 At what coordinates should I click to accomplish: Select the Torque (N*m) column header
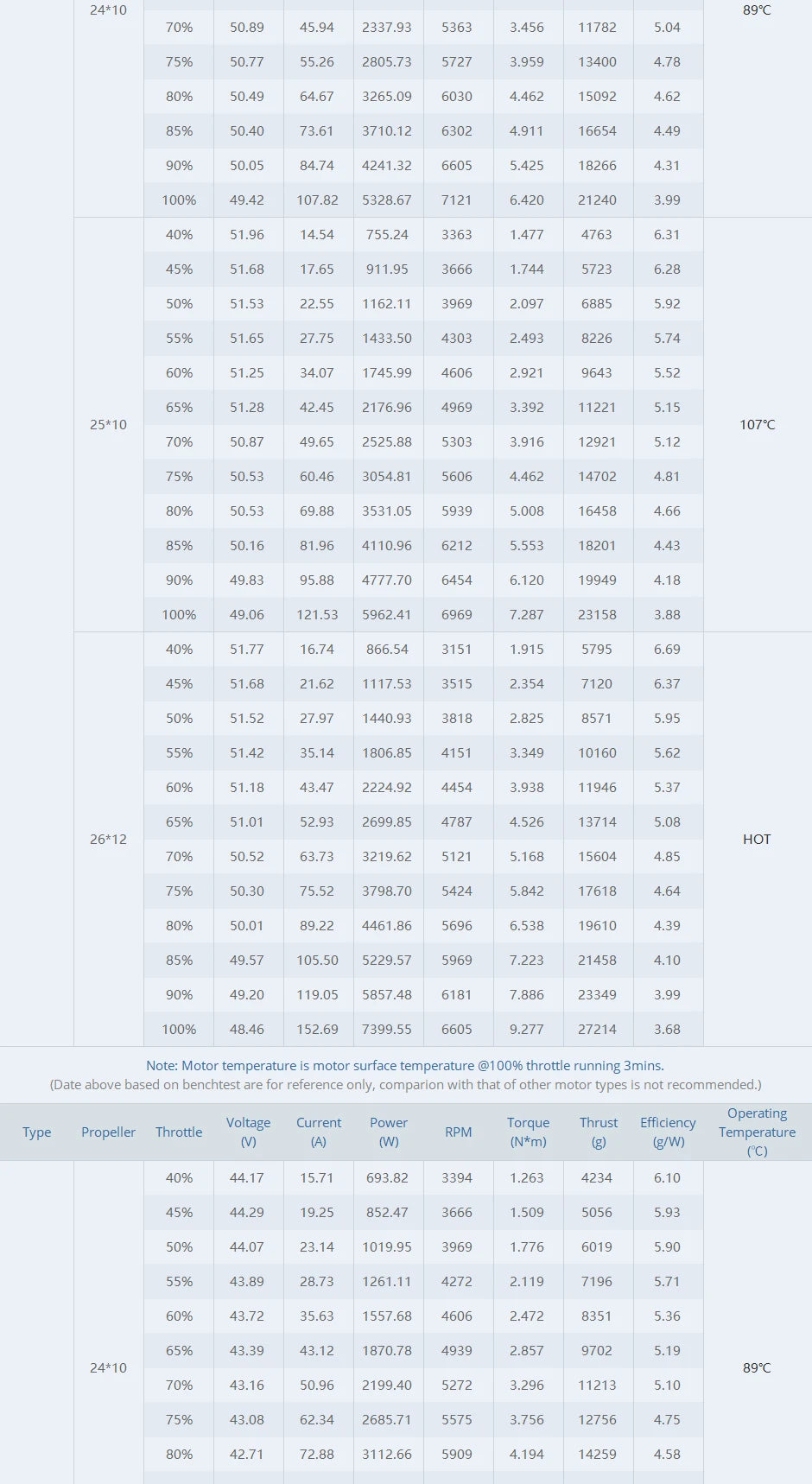point(528,1132)
